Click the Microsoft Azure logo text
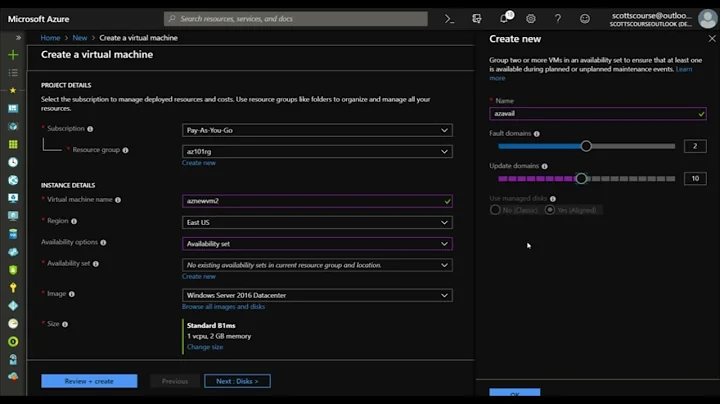 (x=39, y=19)
